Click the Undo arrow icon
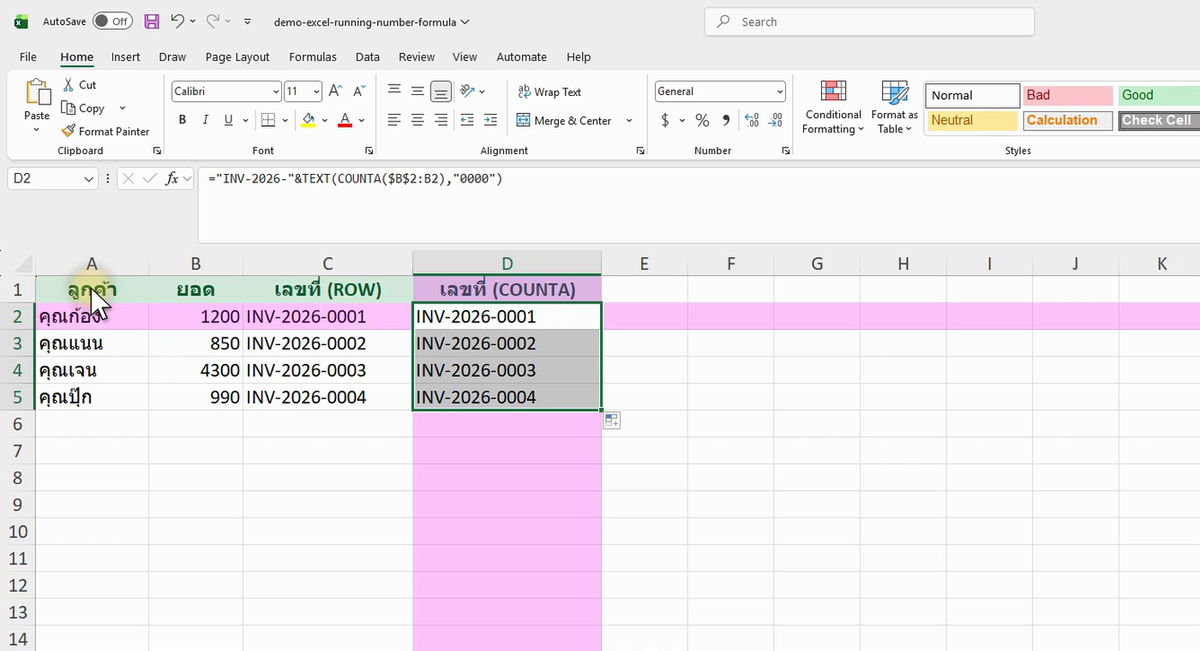The image size is (1200, 651). tap(177, 21)
